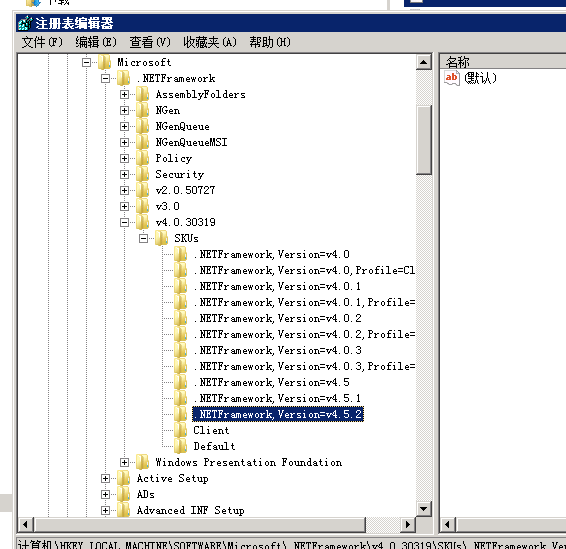Click the Active Setup folder icon
566x549 pixels.
coord(123,478)
